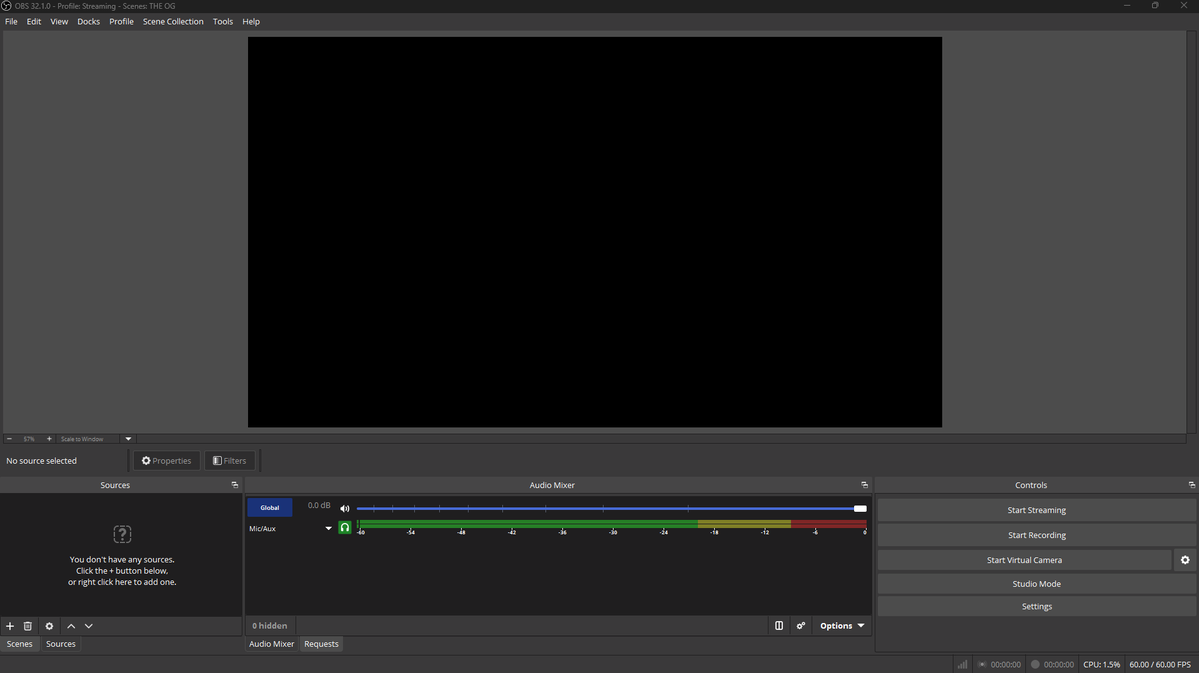Click the 0 hidden mixer button
Viewport: 1199px width, 673px height.
pos(270,626)
